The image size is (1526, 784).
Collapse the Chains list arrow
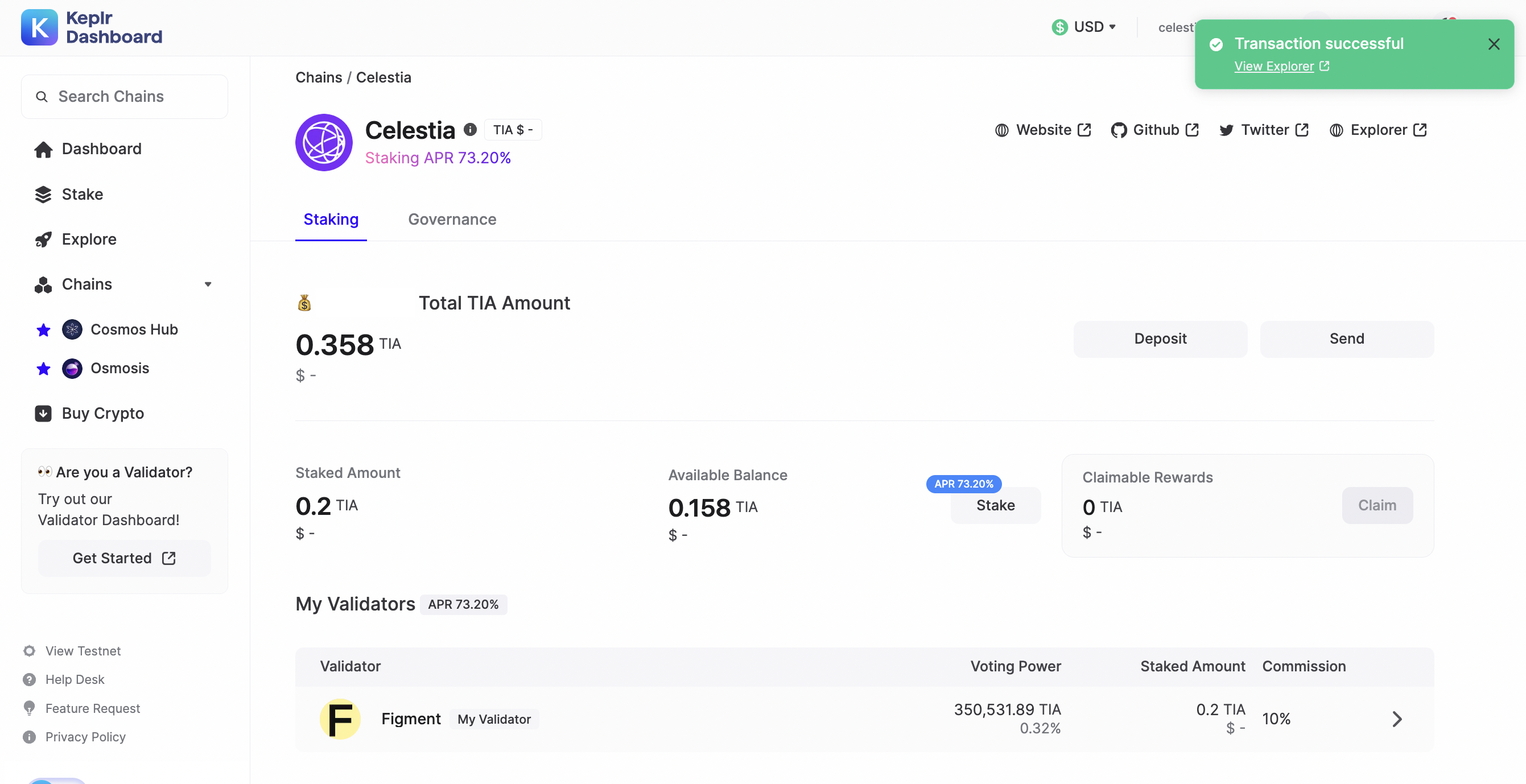click(208, 285)
